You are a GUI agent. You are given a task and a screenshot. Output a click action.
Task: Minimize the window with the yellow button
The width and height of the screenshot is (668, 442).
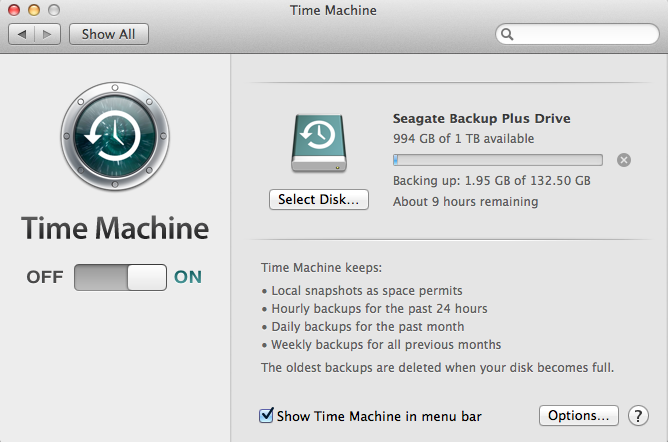34,10
